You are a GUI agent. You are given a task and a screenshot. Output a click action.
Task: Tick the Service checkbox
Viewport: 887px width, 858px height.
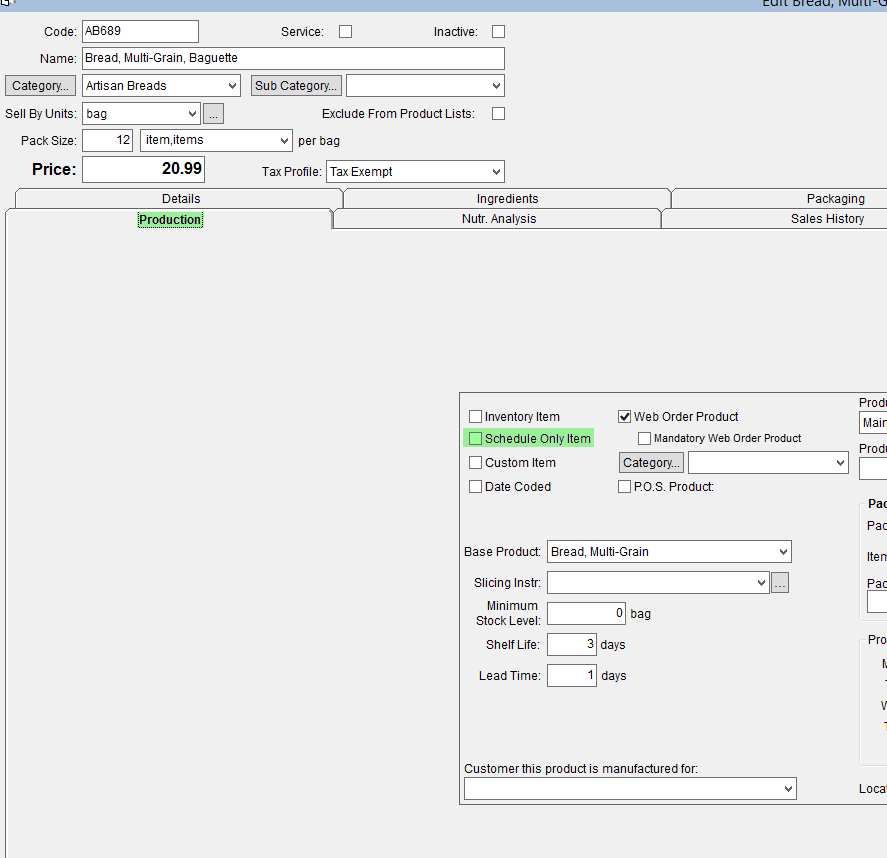tap(345, 32)
